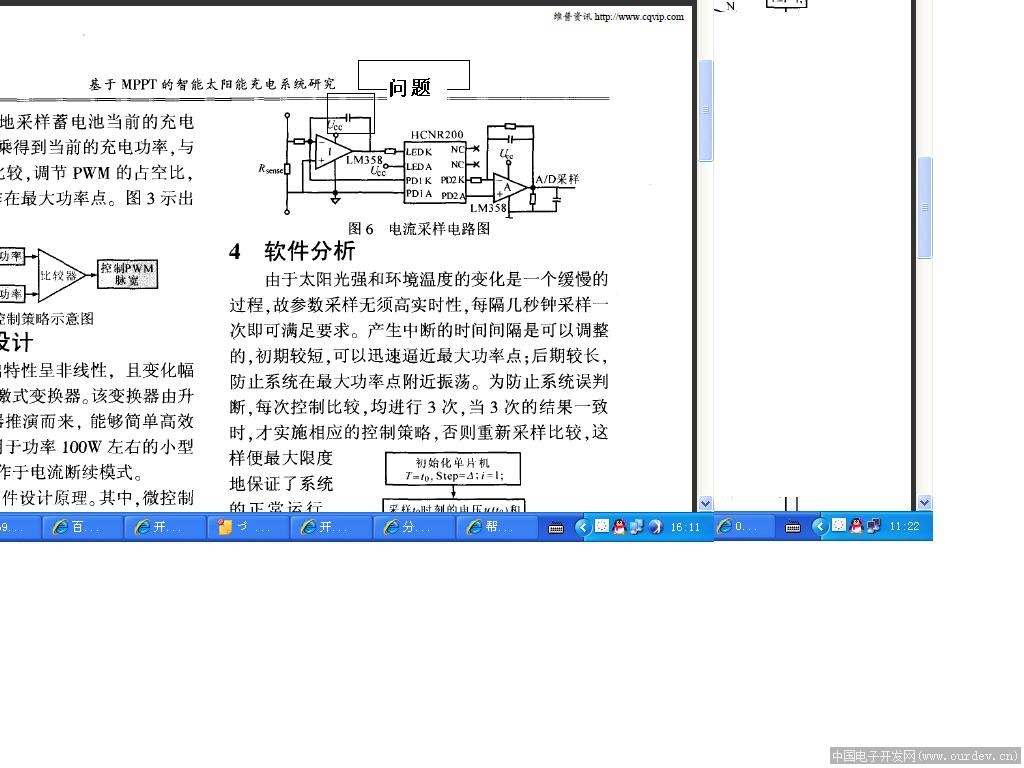This screenshot has height=768, width=1024.
Task: Click the network computers tray icon near 11:22
Action: 874,525
